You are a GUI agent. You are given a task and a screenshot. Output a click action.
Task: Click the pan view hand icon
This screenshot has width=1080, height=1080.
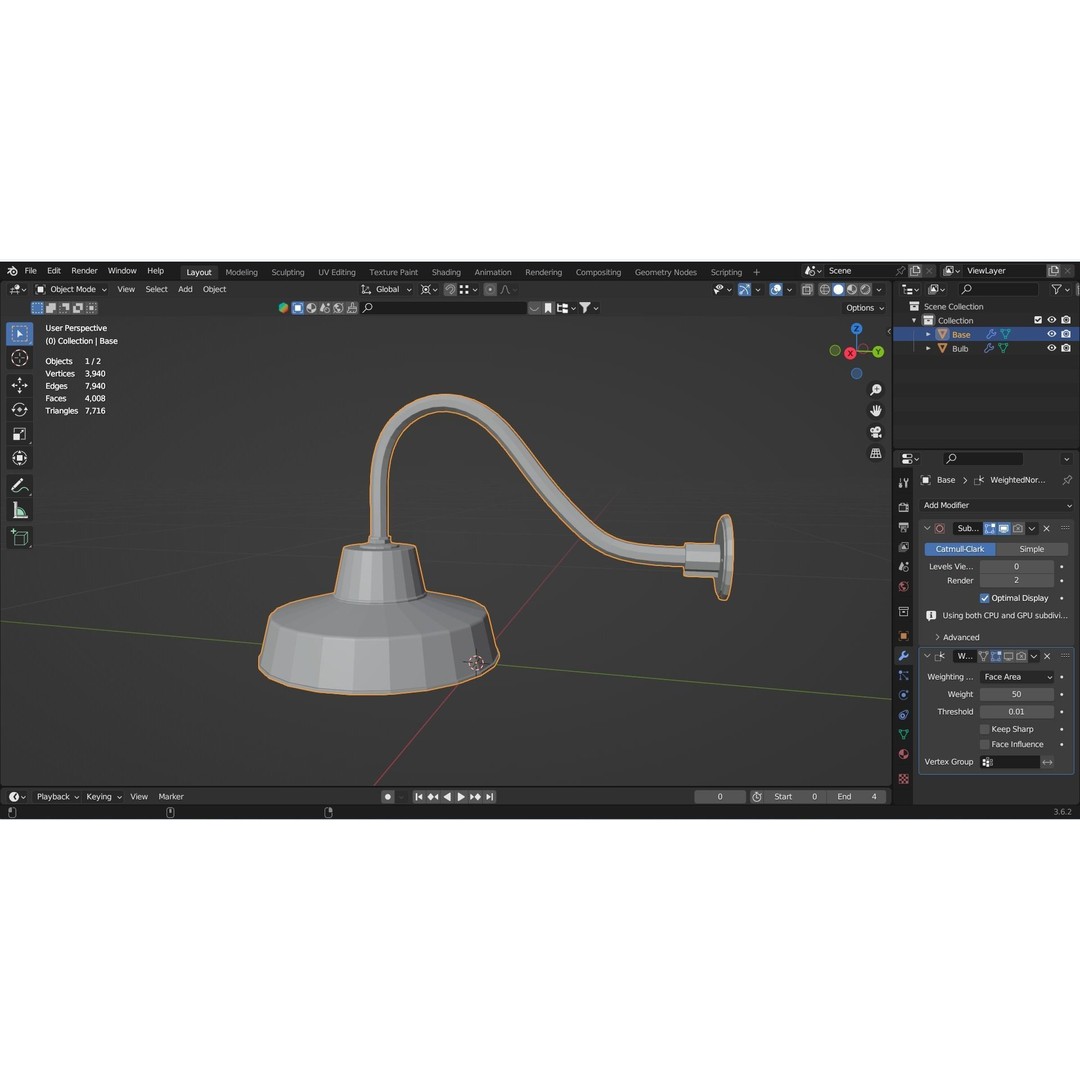pos(875,411)
